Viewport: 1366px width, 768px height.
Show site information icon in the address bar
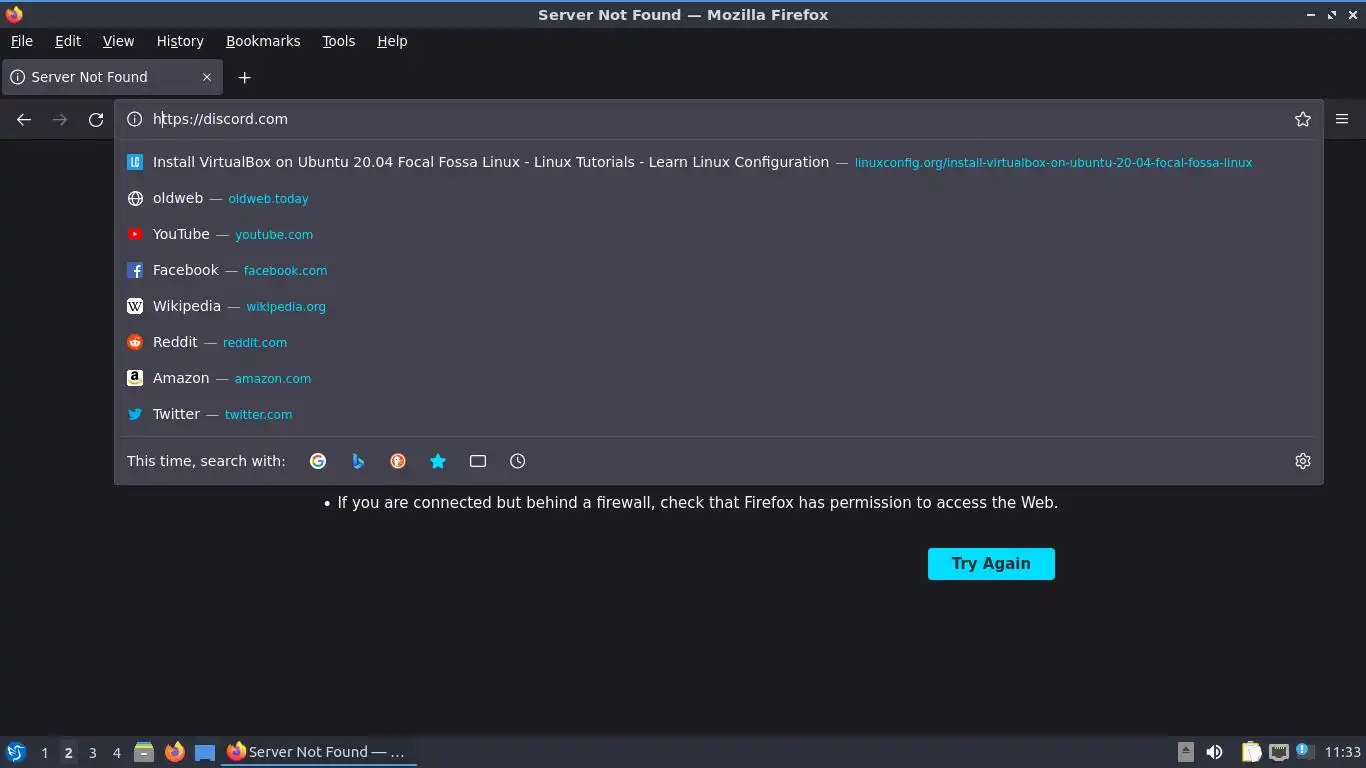(134, 119)
